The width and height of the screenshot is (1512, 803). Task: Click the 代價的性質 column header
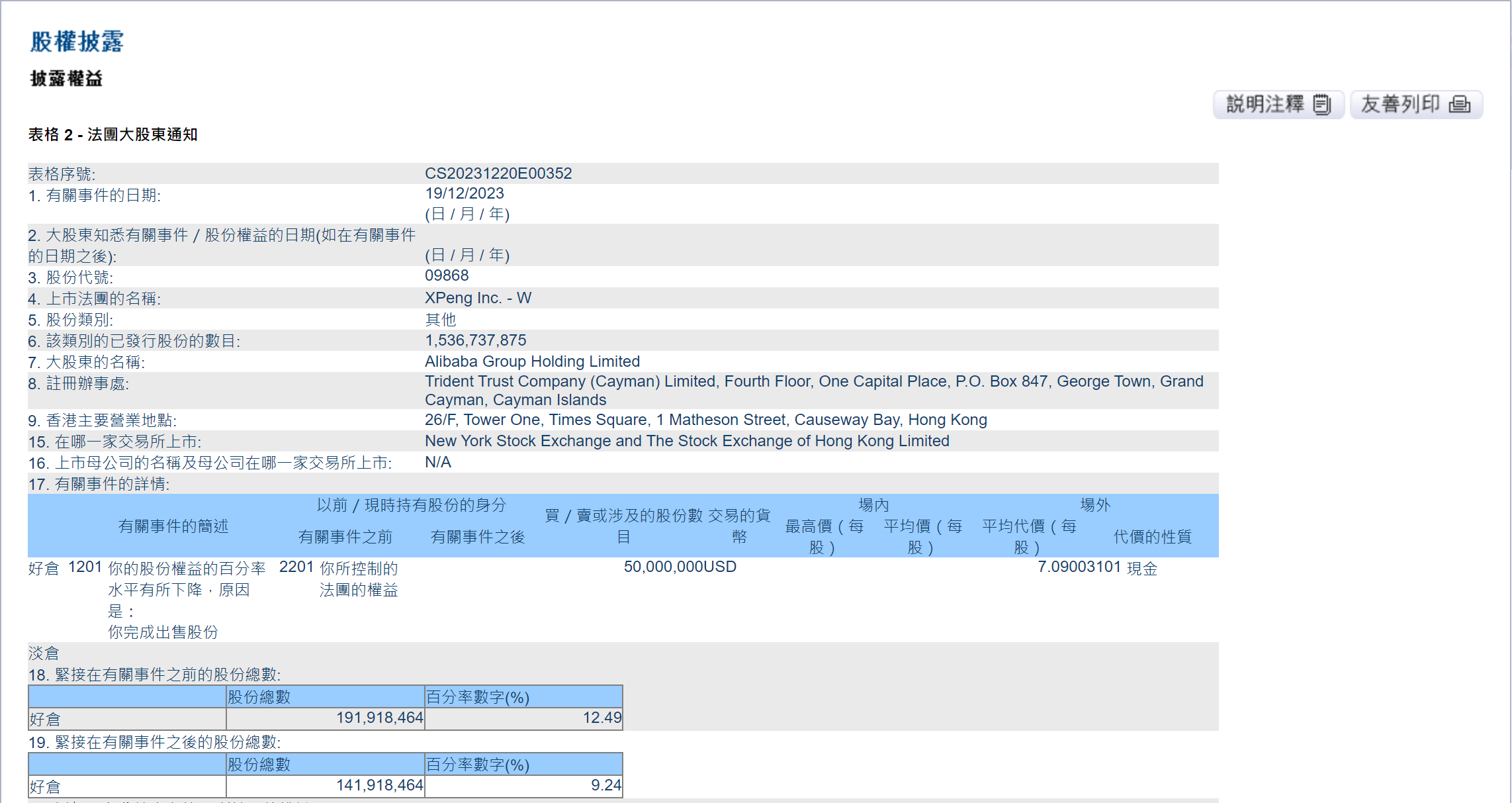click(x=1152, y=537)
